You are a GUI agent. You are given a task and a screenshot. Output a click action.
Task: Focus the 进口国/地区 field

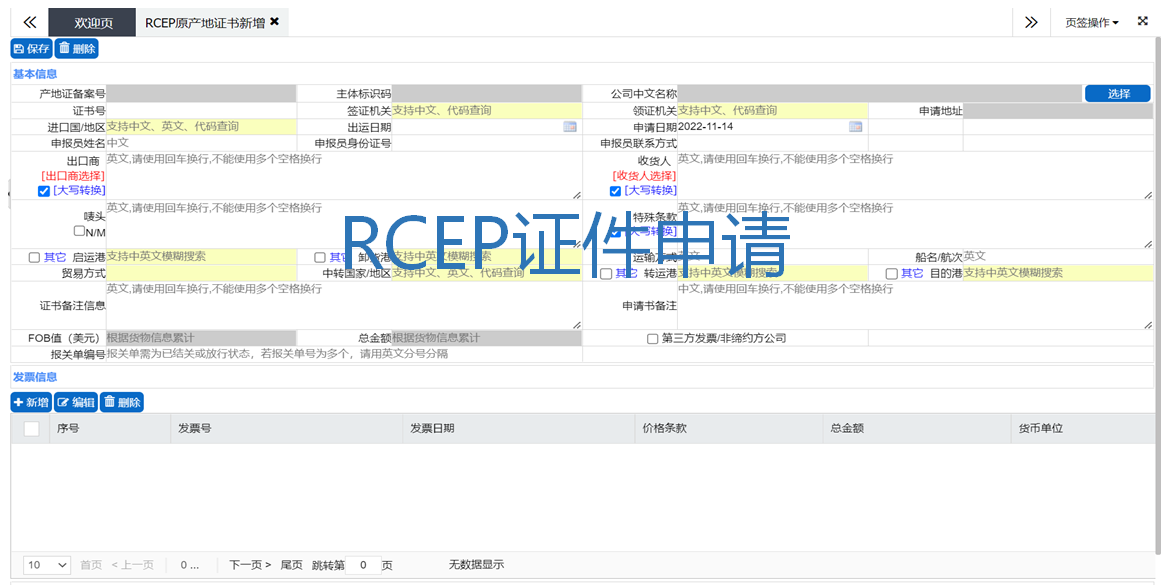coord(201,127)
